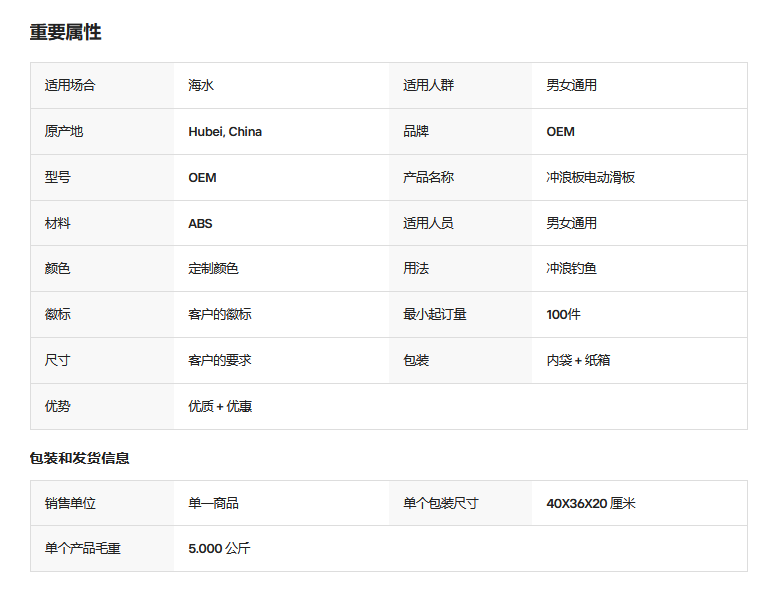Select the 适用人员 label
The image size is (764, 594).
(x=428, y=223)
